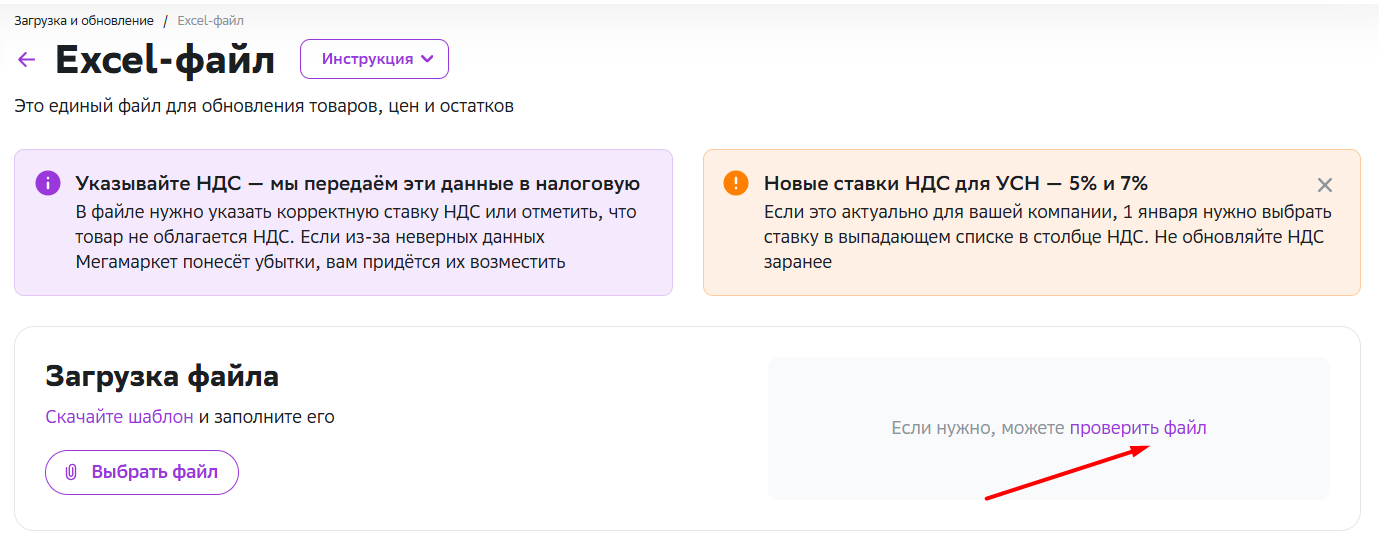Go back using the purple left arrow
The image size is (1379, 546).
(27, 60)
